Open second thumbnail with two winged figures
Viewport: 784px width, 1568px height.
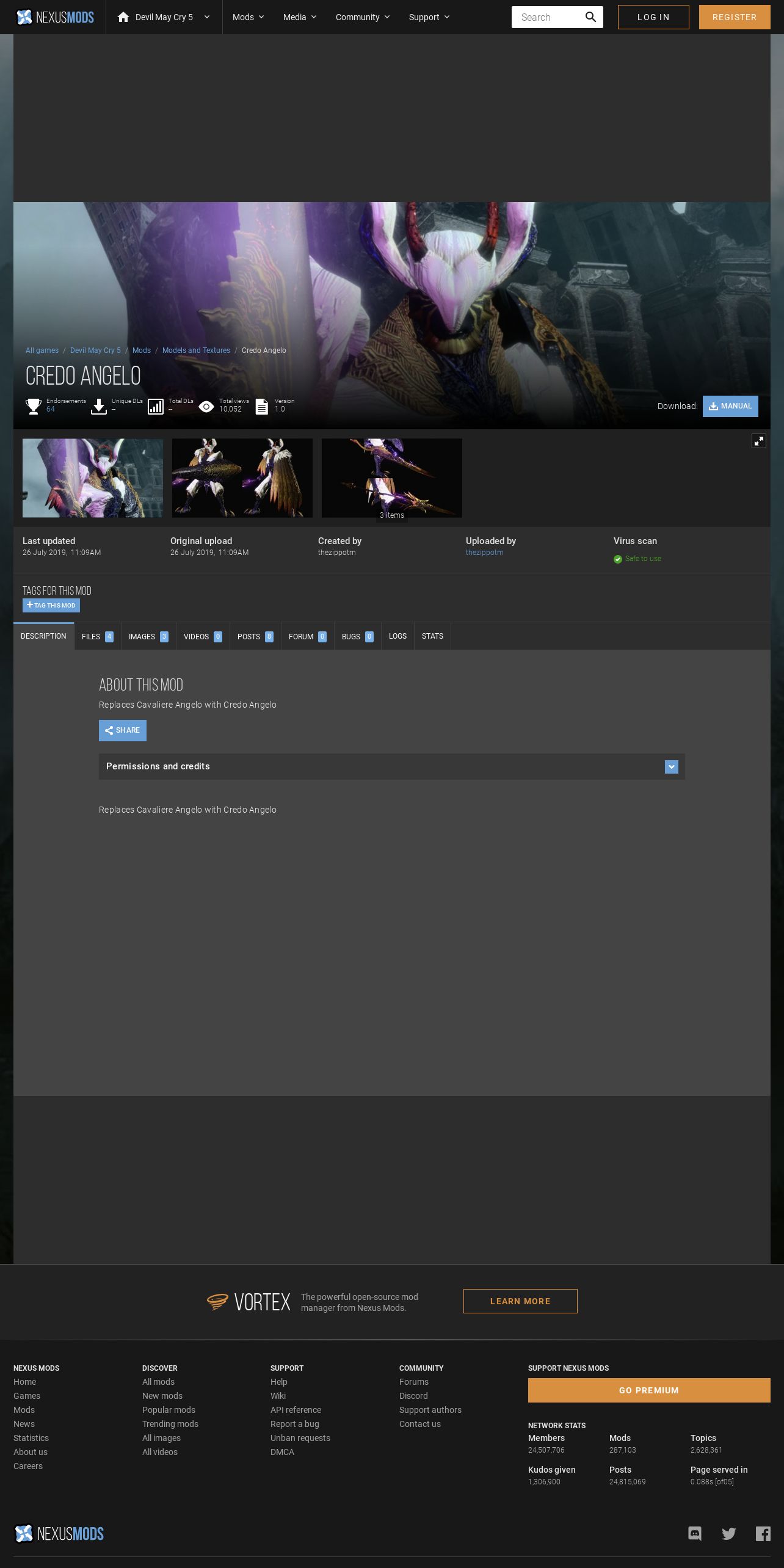242,478
